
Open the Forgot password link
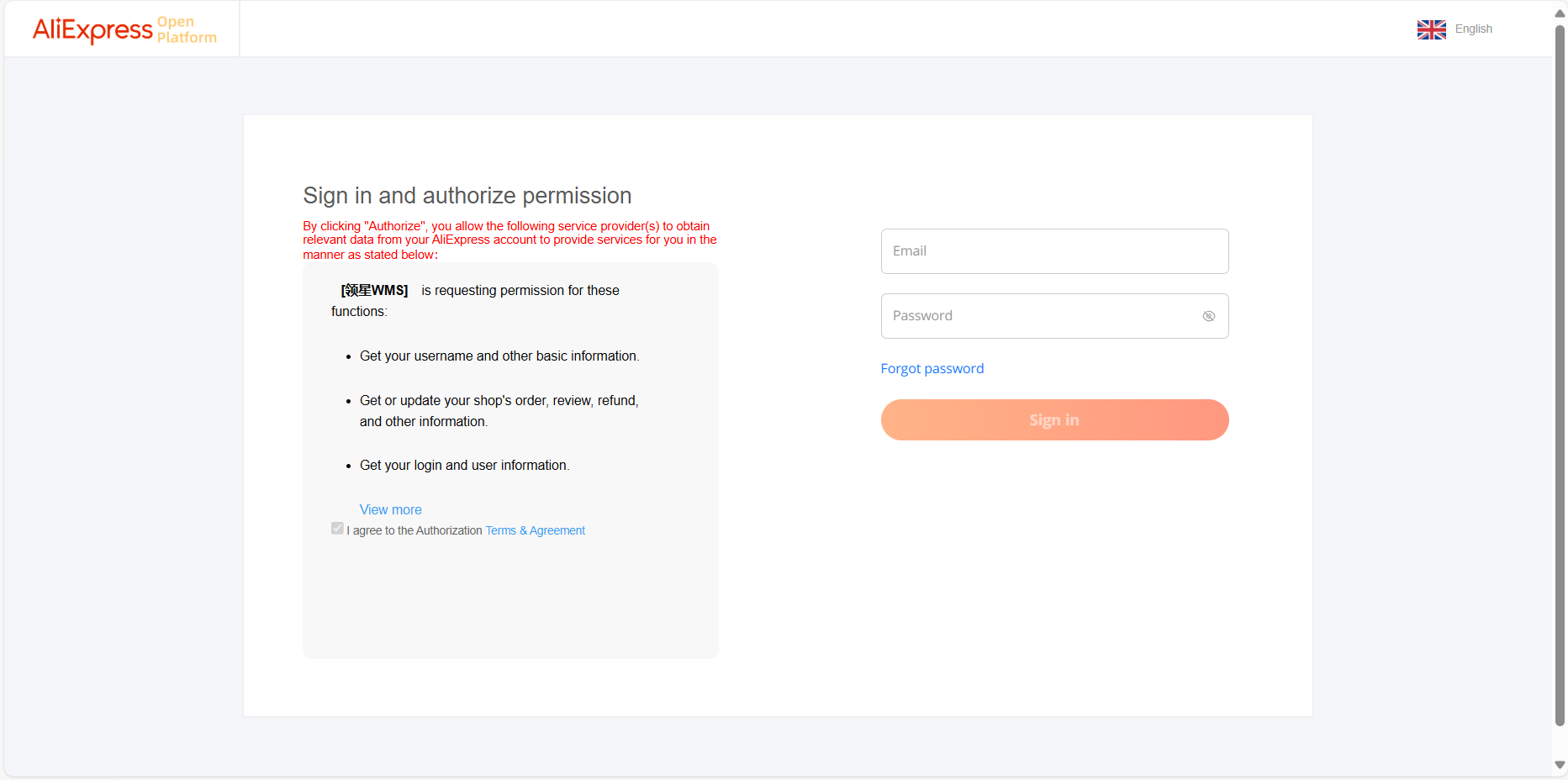click(x=932, y=368)
